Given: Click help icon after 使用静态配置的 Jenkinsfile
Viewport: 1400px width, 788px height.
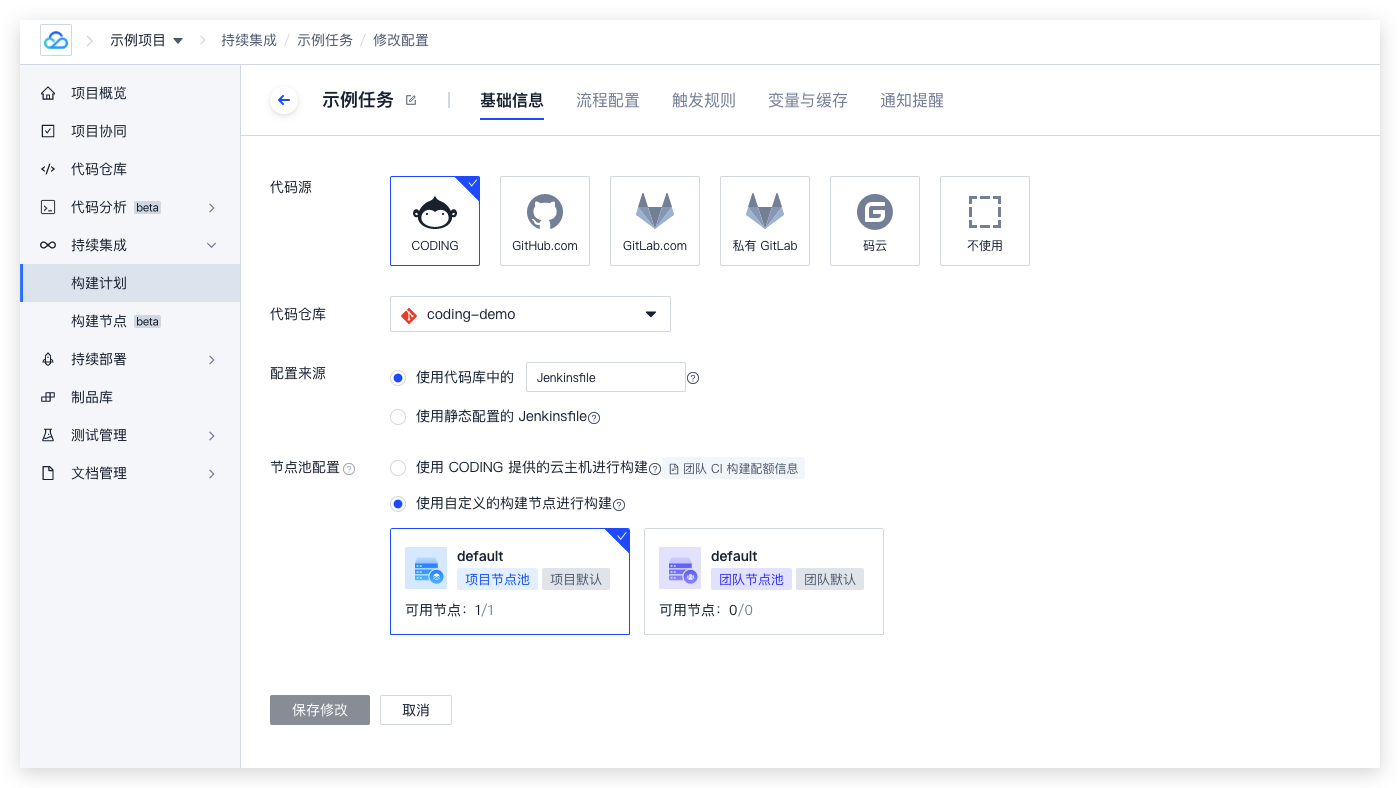Looking at the screenshot, I should click(x=594, y=417).
